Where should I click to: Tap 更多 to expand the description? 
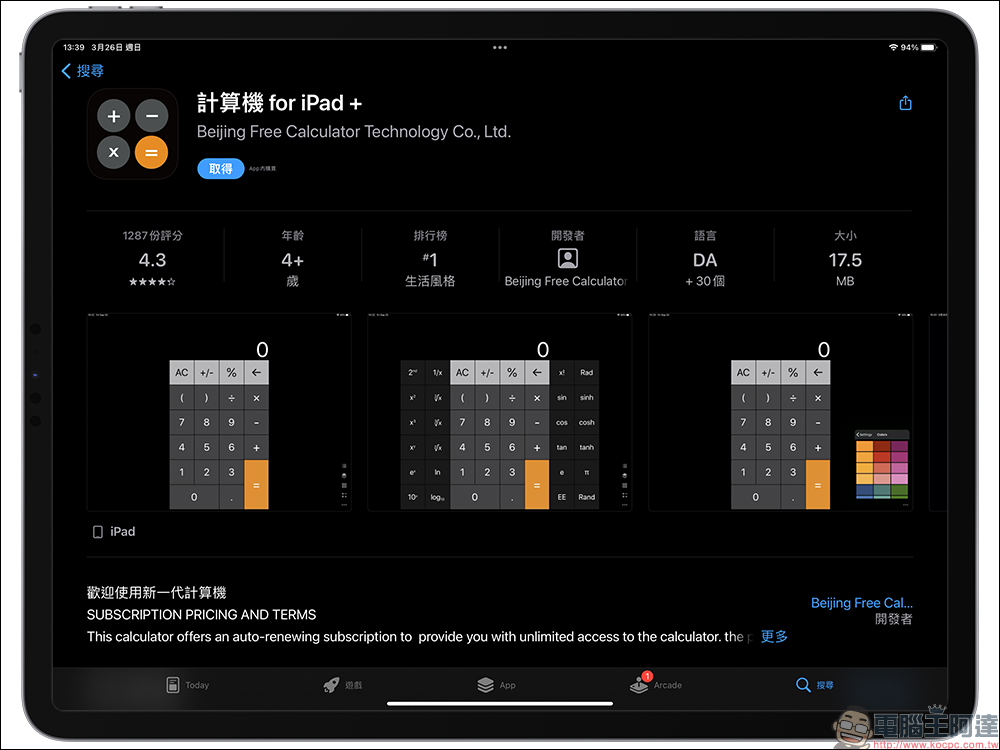tap(774, 636)
